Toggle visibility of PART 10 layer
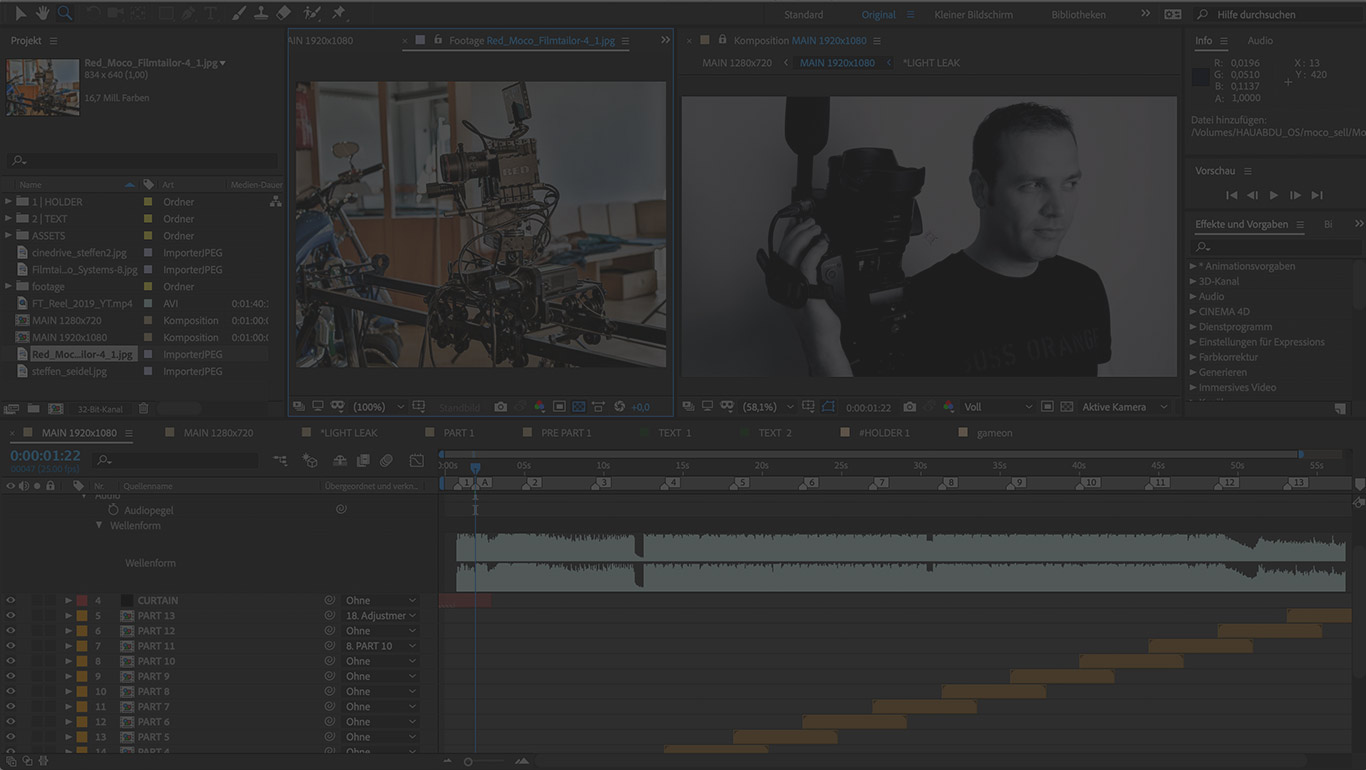 (x=11, y=661)
